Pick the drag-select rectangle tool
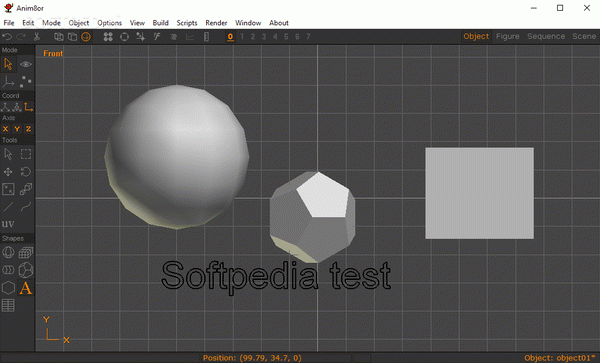This screenshot has height=363, width=600. [x=26, y=154]
